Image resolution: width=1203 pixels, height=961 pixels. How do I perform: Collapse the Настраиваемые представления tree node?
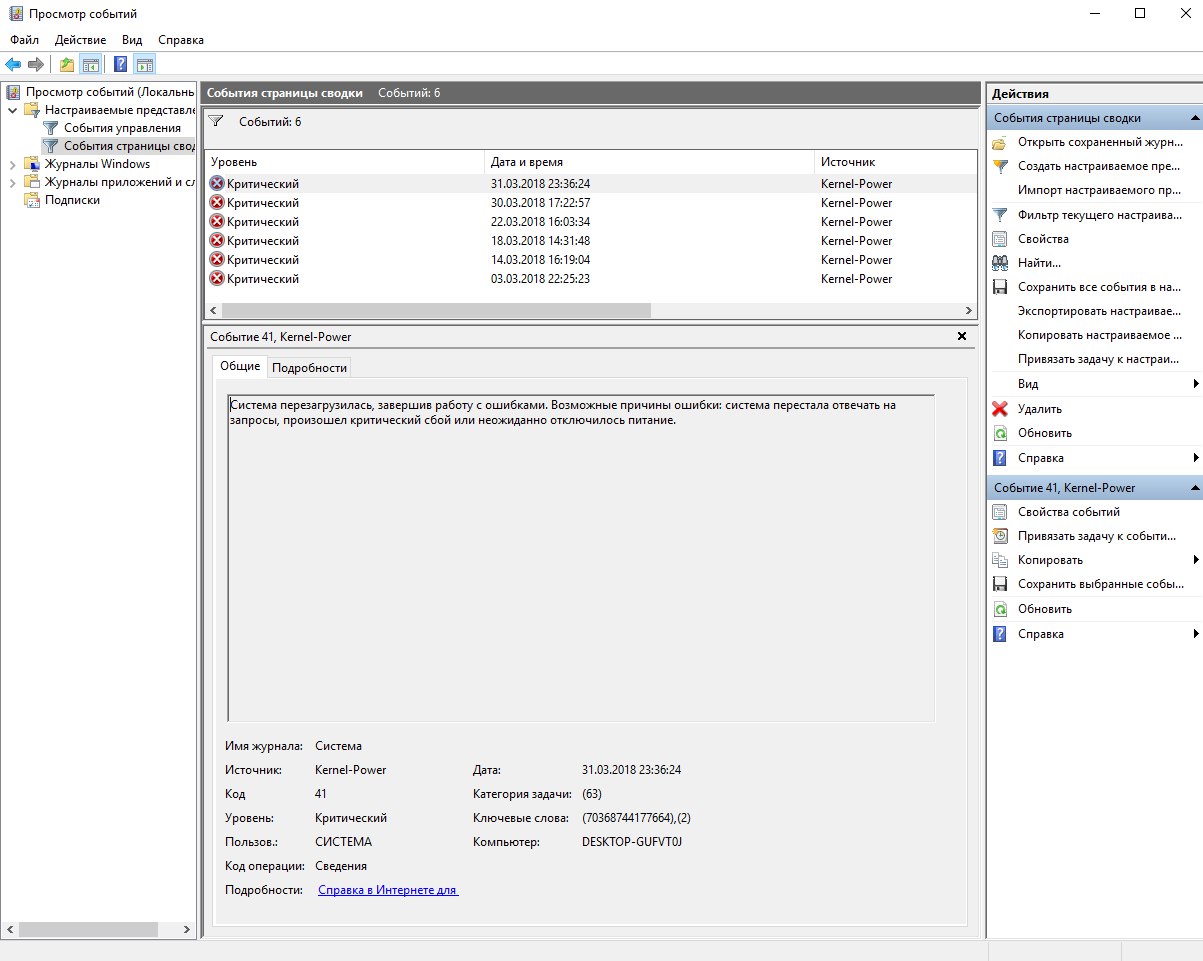click(13, 110)
